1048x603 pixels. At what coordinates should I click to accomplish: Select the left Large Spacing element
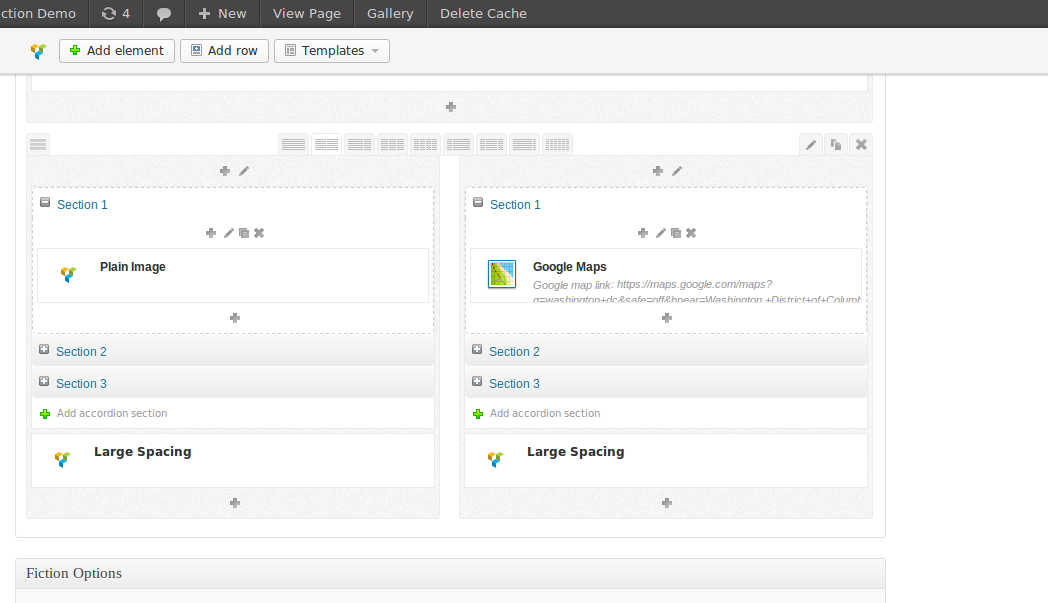pos(233,460)
